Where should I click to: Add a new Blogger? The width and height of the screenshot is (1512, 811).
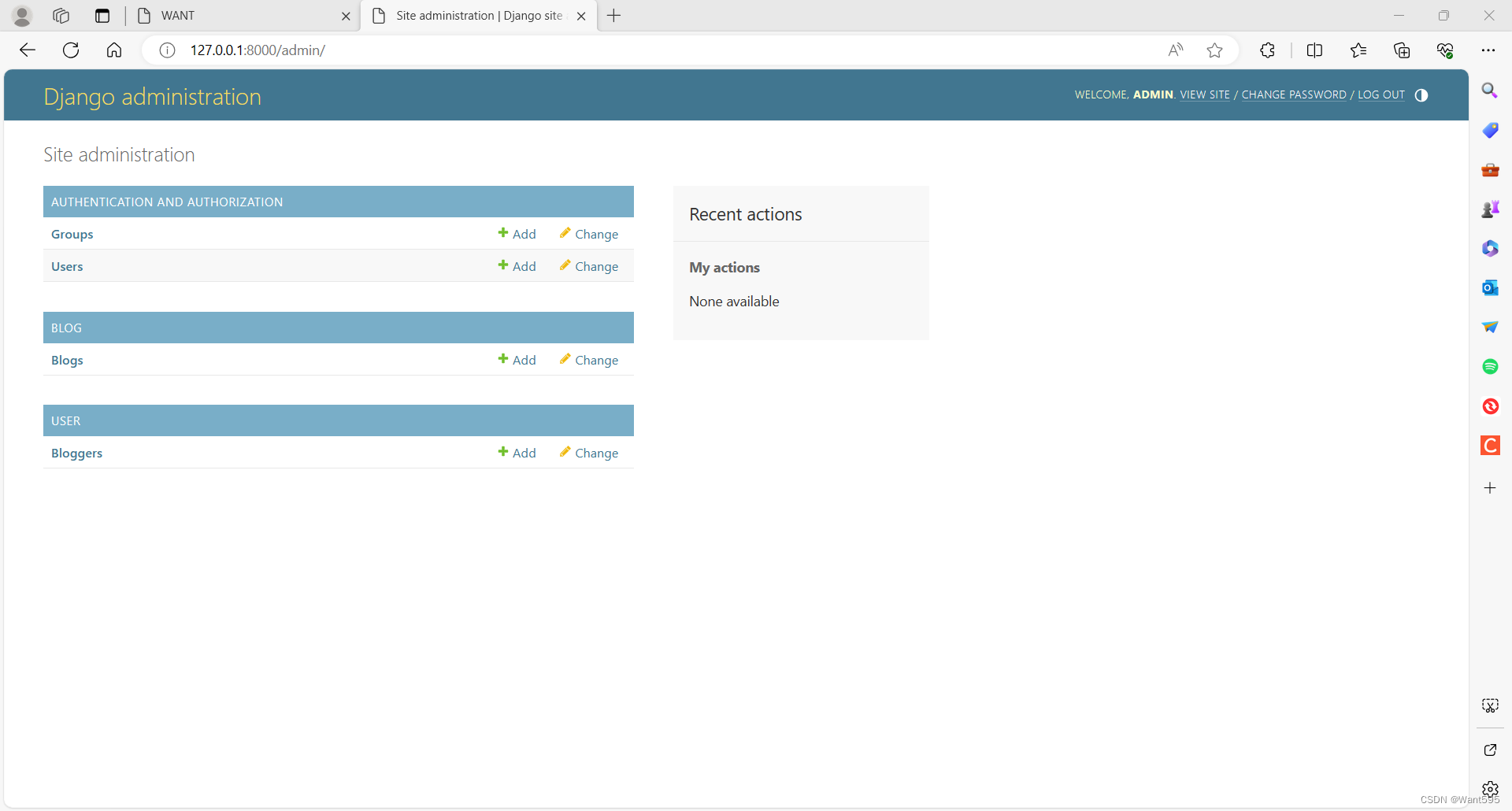(x=517, y=454)
